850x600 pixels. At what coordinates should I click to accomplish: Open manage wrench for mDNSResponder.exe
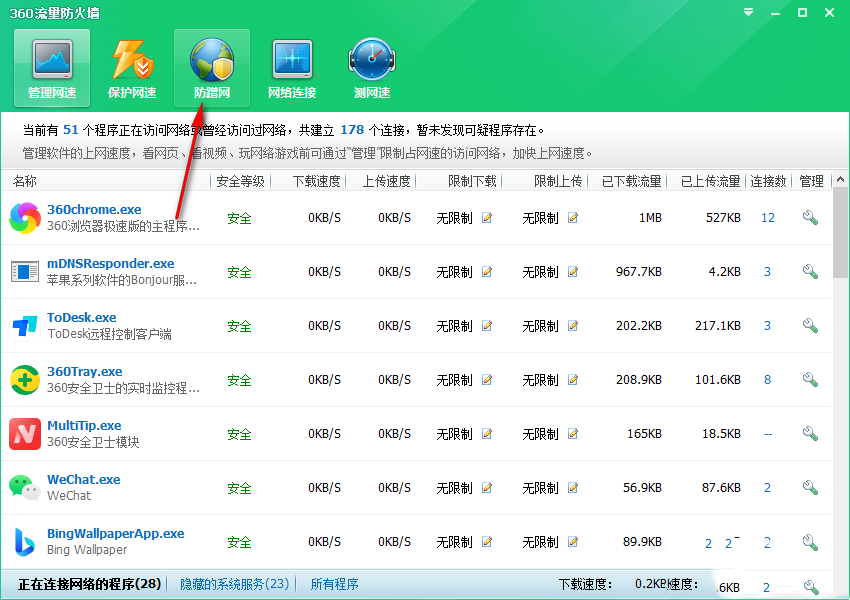810,271
